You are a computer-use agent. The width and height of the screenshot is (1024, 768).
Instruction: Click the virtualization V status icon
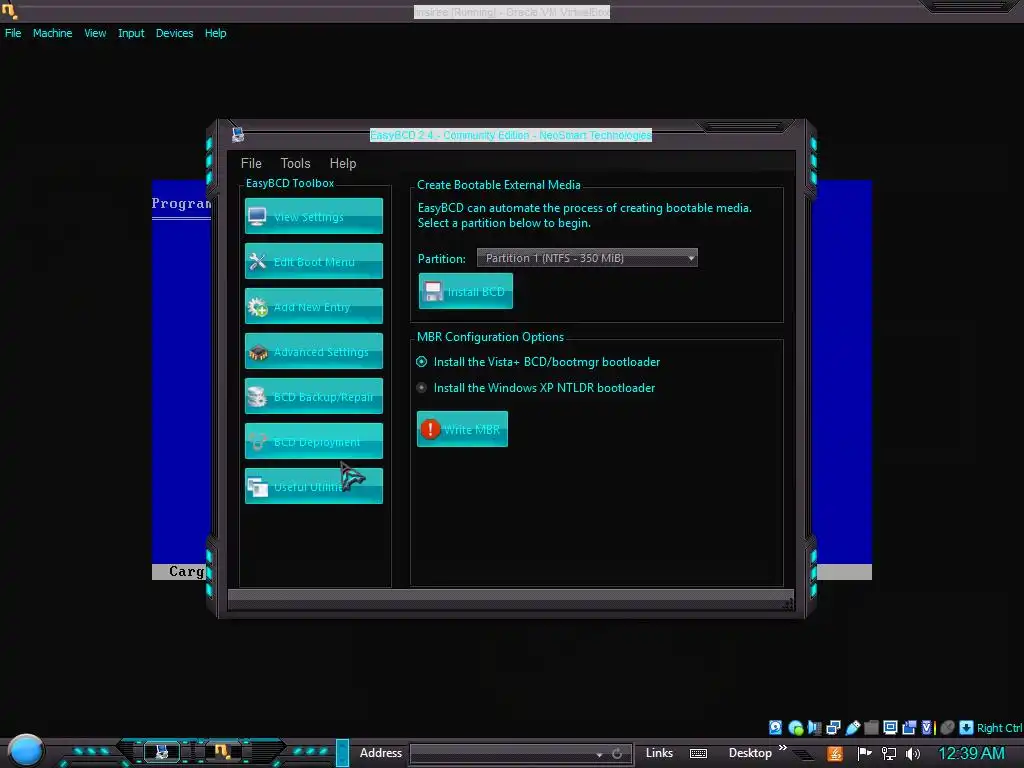pos(927,728)
